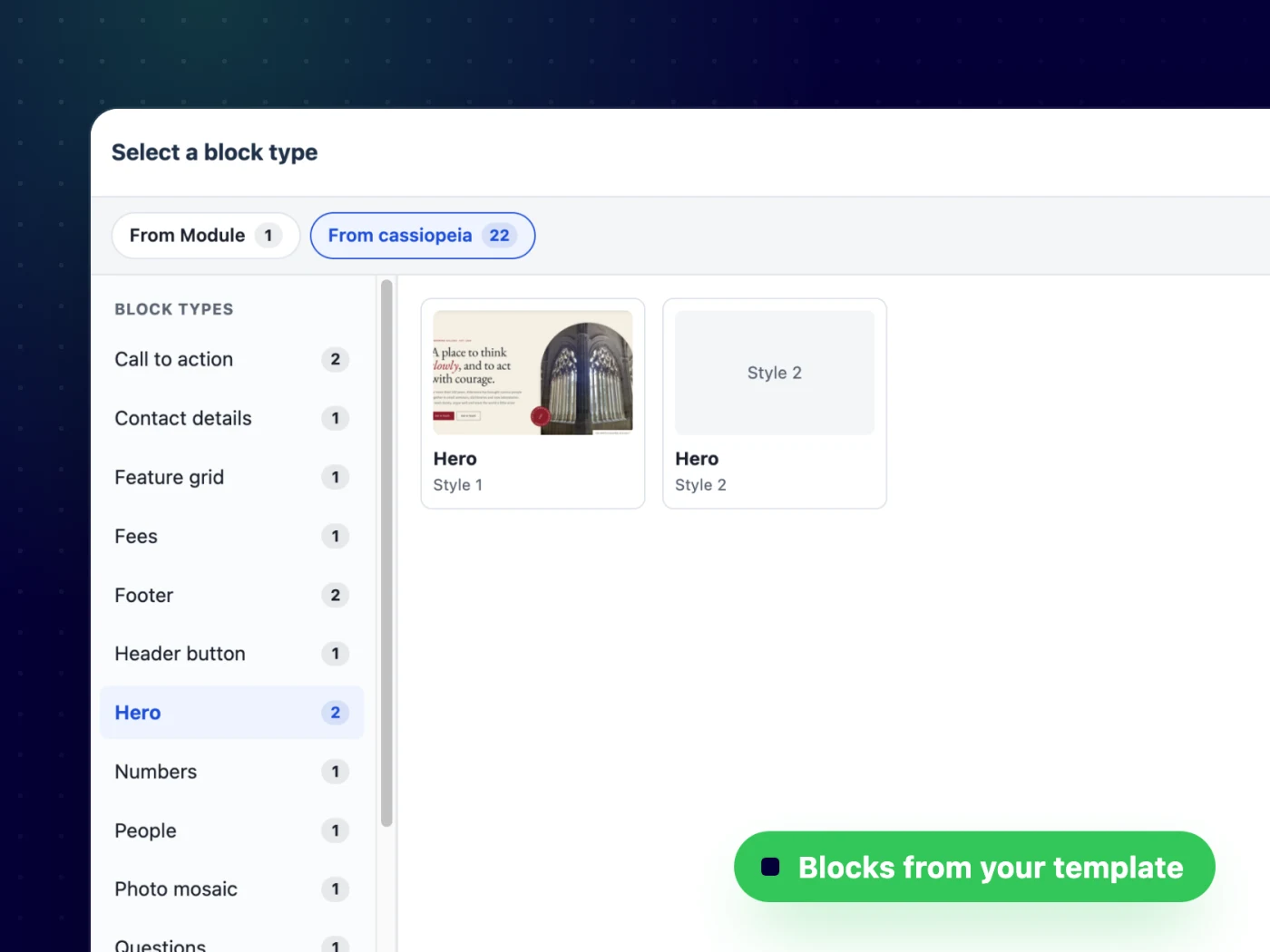Click the "Select a block type" heading
Screen dimensions: 1270x952
(215, 152)
